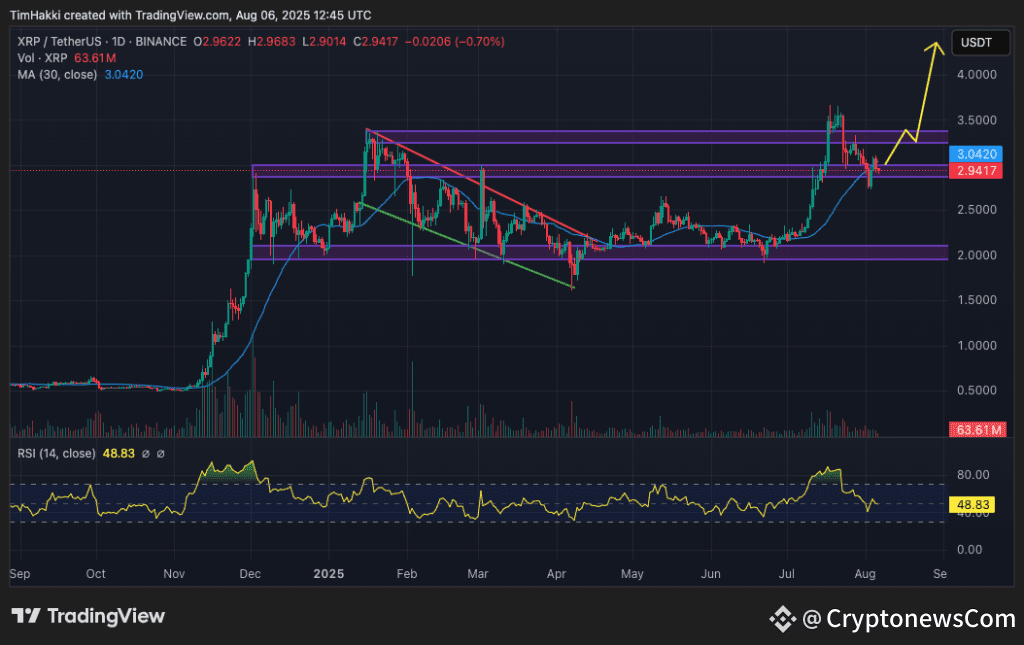1024x645 pixels.
Task: Click the 80.00 RSI axis label
Action: tap(973, 475)
